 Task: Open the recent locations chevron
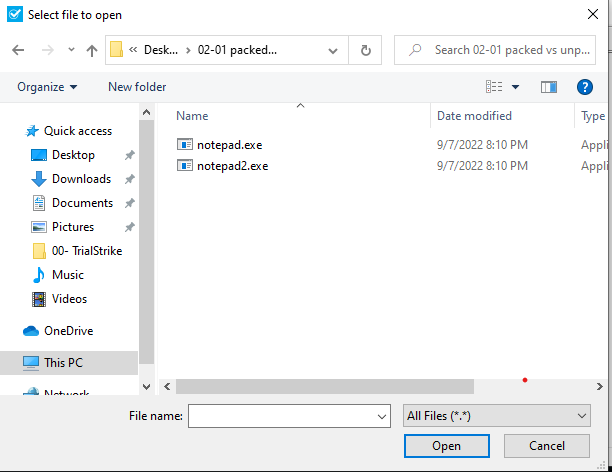click(71, 50)
